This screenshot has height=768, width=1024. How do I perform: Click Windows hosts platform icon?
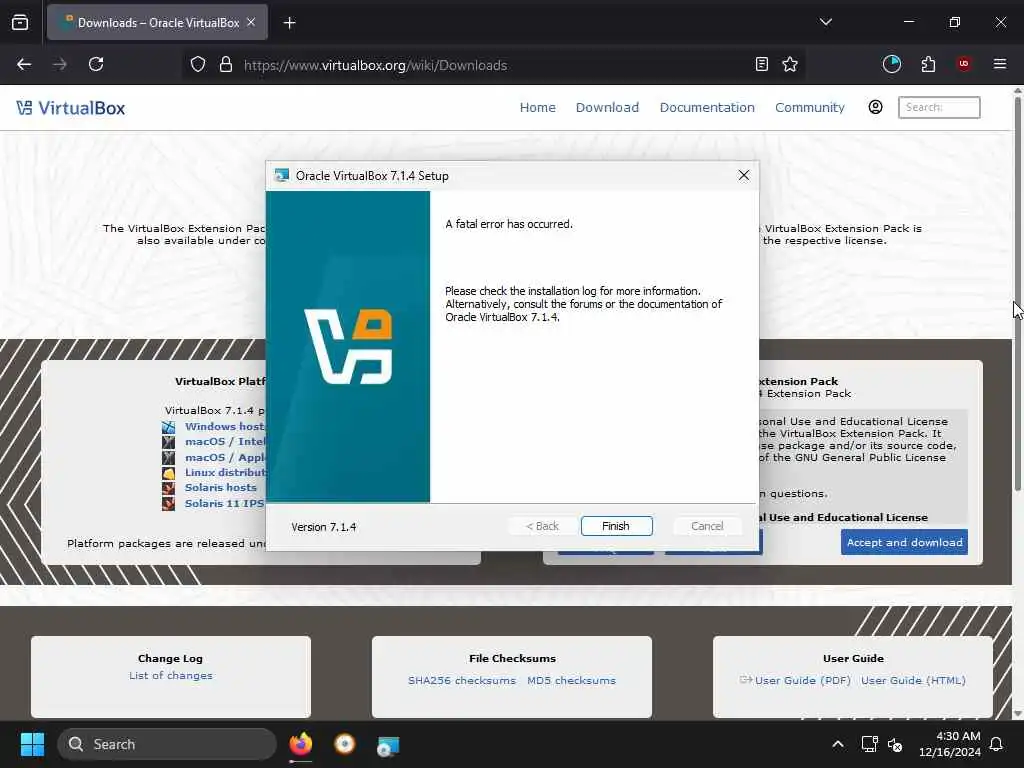168,427
